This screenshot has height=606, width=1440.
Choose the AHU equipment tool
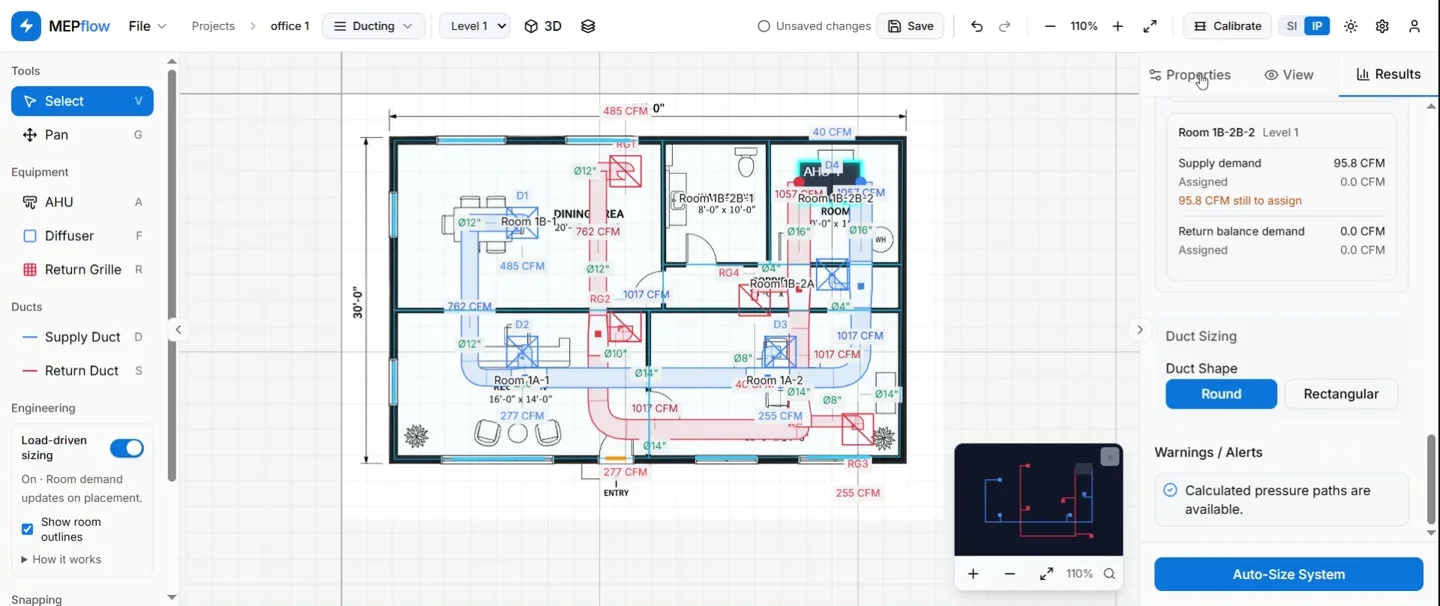tap(82, 202)
